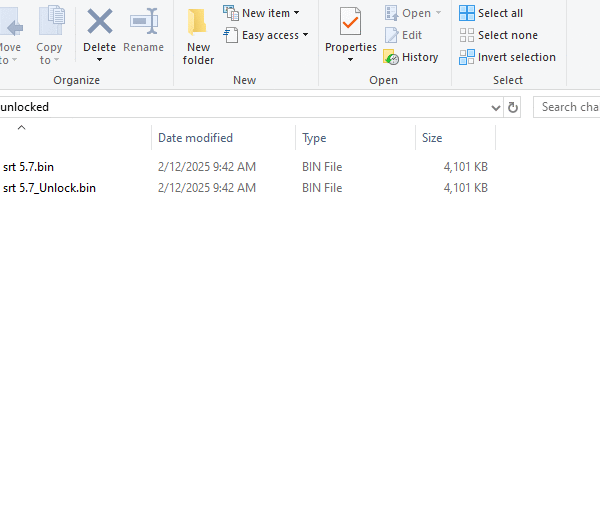Expand the Delete dropdown arrow
The width and height of the screenshot is (600, 528).
coord(99,60)
